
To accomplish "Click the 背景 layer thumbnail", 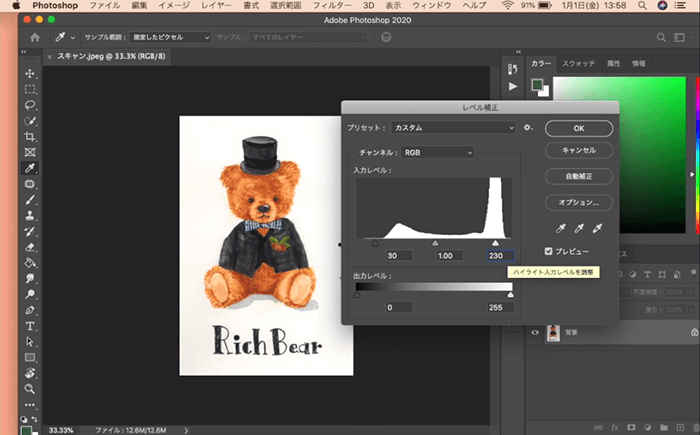I will [553, 333].
